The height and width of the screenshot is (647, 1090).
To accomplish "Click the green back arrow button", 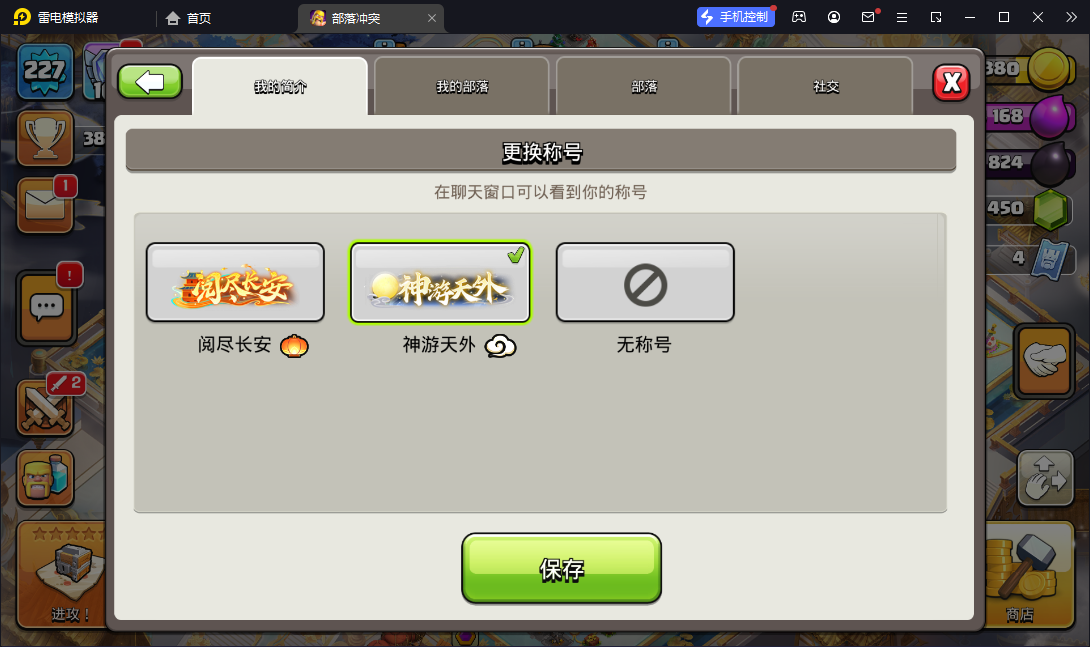I will coord(149,82).
